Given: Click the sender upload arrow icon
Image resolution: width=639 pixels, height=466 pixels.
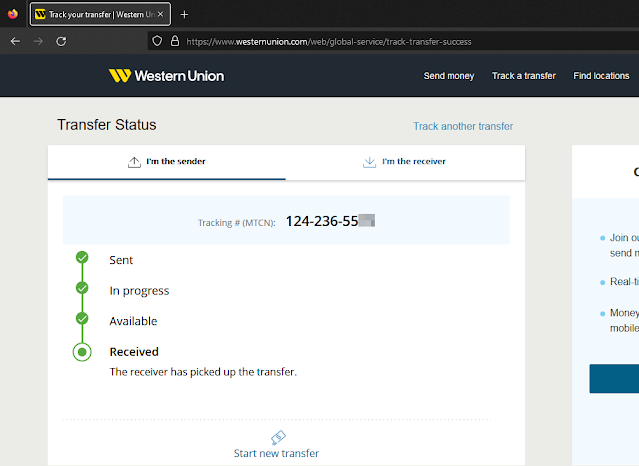Looking at the screenshot, I should 134,162.
